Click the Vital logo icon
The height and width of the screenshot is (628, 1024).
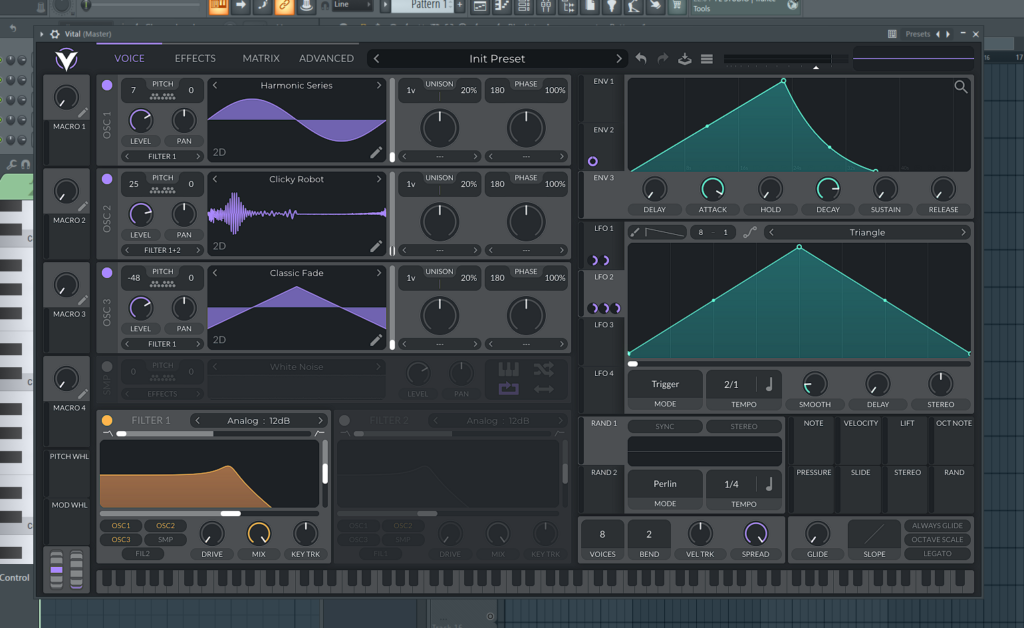click(x=66, y=59)
